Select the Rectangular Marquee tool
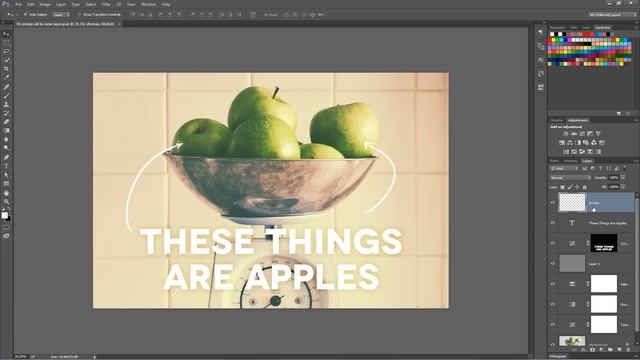Screen dimensions: 640x360 (6, 43)
